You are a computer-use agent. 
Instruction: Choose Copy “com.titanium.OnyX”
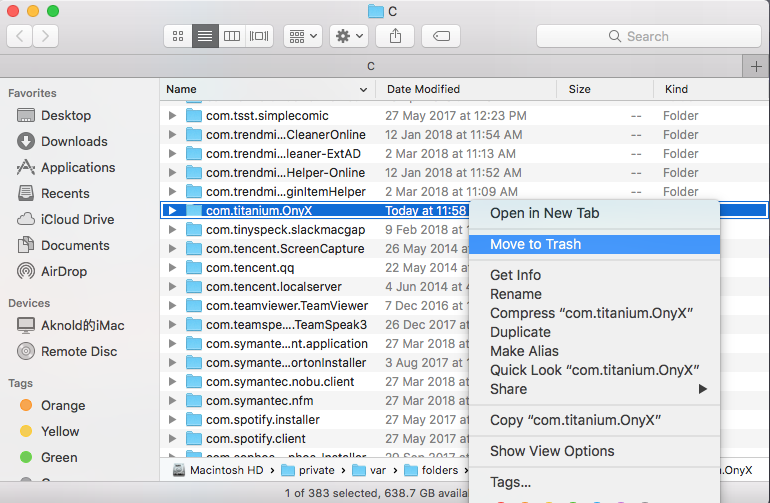point(594,420)
